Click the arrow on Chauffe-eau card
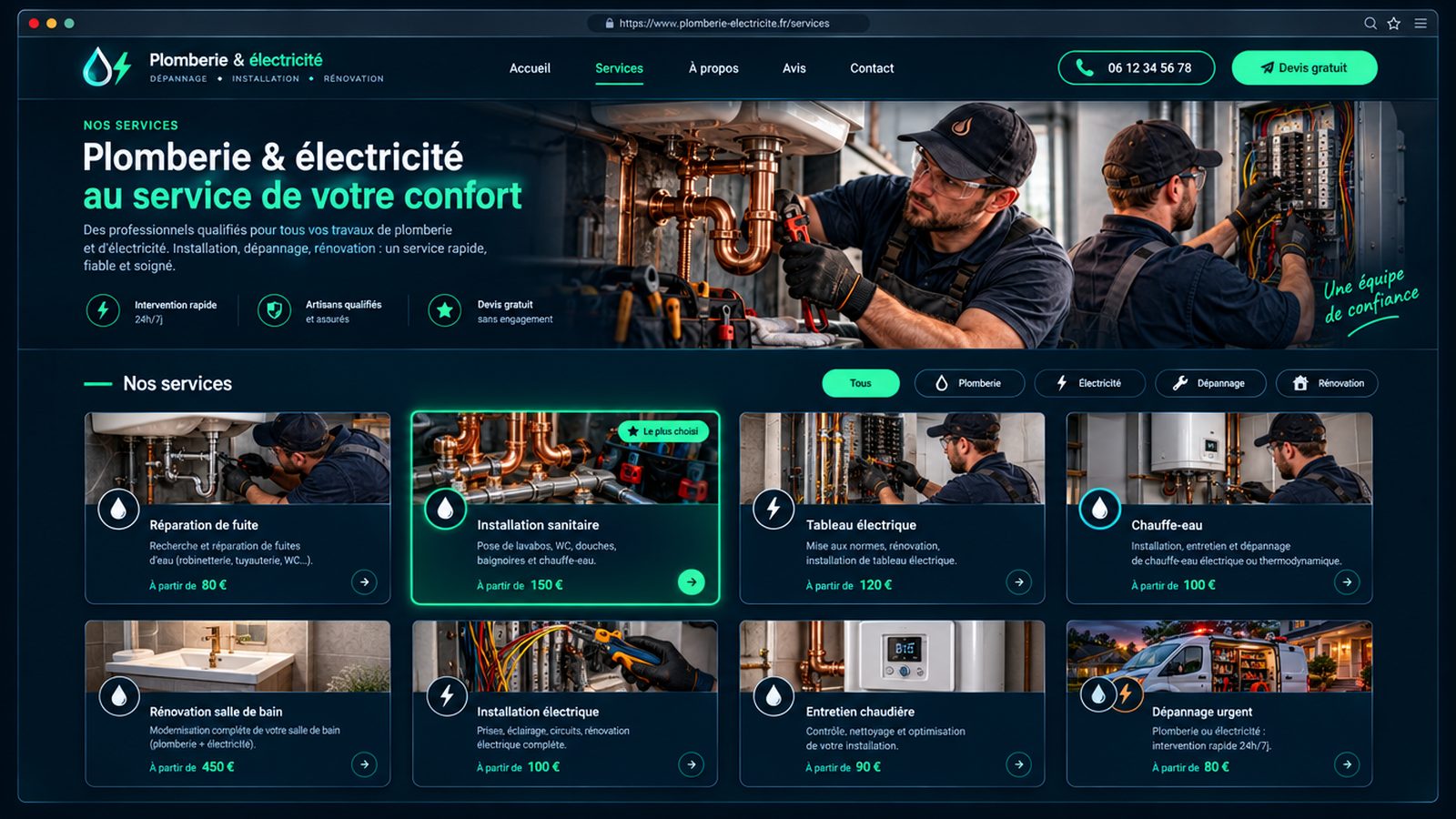This screenshot has height=819, width=1456. click(x=1347, y=581)
